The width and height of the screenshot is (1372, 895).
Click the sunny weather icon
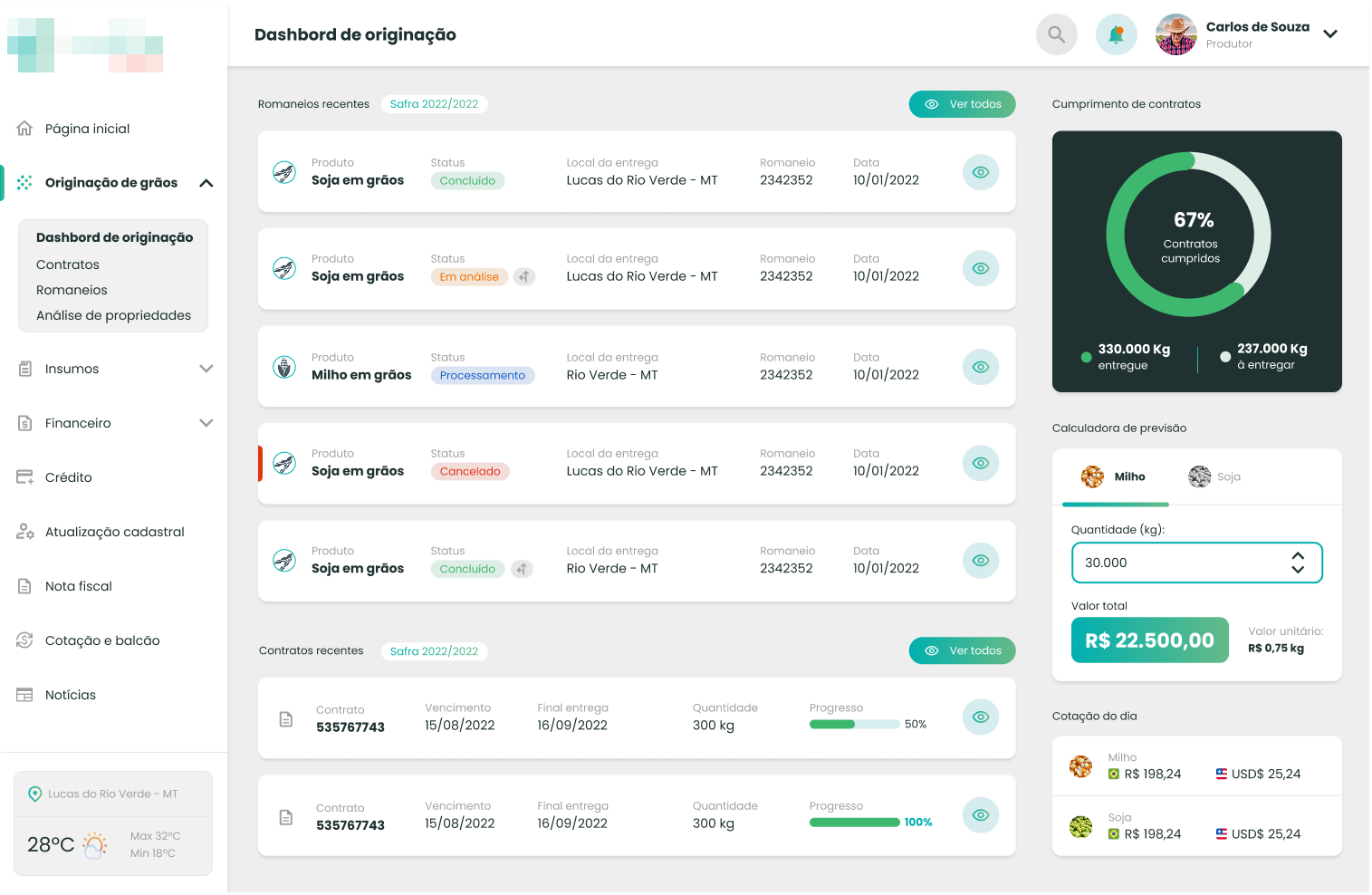click(94, 845)
